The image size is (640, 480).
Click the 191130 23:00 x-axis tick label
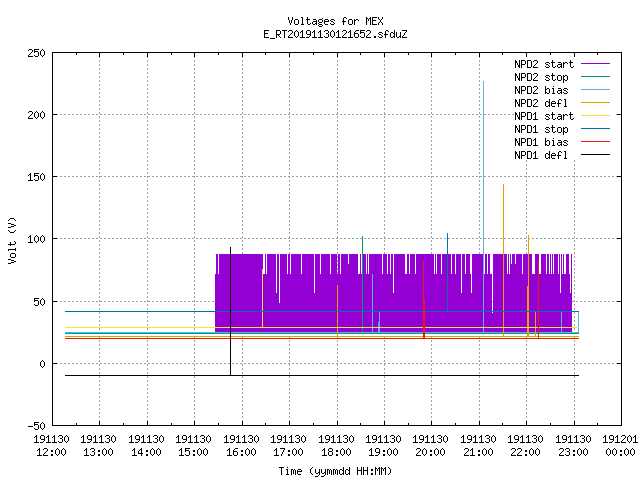click(574, 446)
